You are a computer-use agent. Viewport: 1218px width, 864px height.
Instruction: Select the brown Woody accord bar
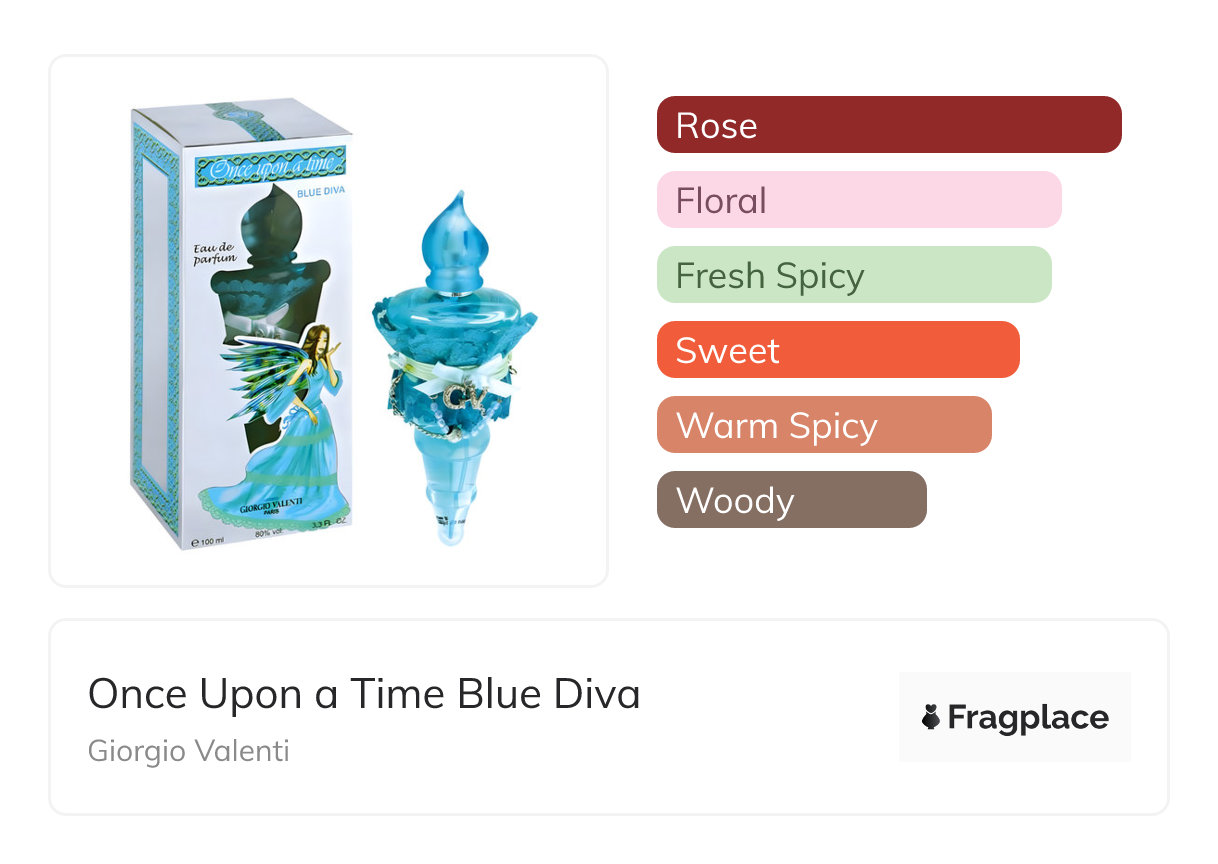792,500
